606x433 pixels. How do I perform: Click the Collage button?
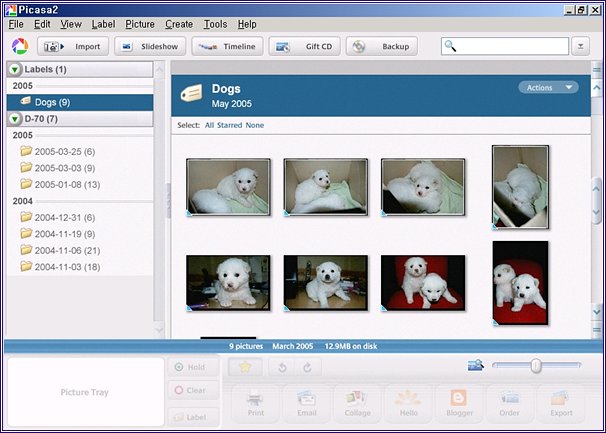355,403
